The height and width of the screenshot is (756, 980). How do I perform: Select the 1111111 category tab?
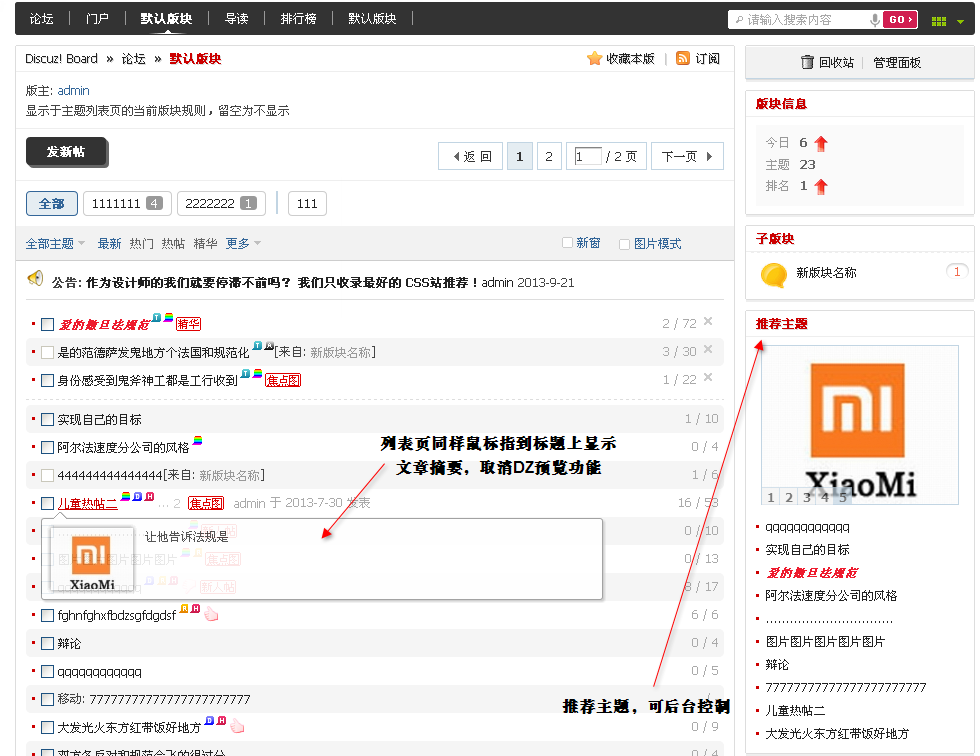[127, 204]
